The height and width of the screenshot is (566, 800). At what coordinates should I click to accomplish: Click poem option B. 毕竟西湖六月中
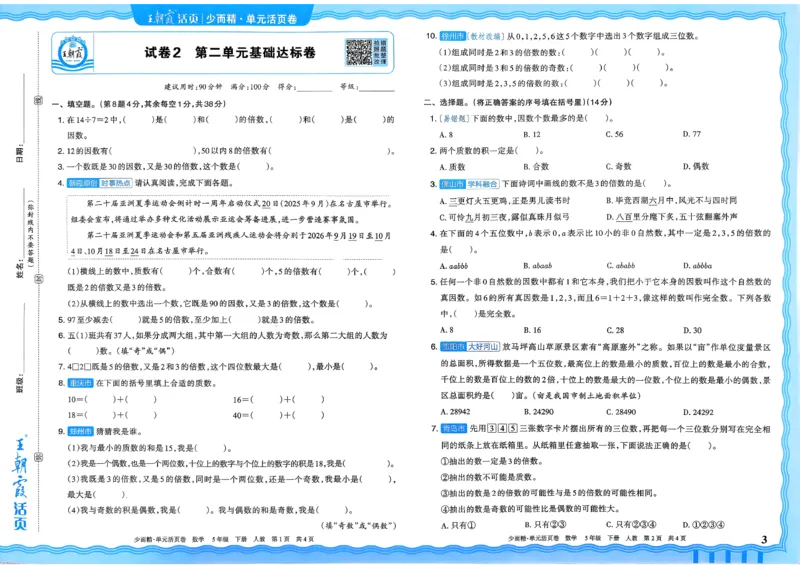click(671, 201)
